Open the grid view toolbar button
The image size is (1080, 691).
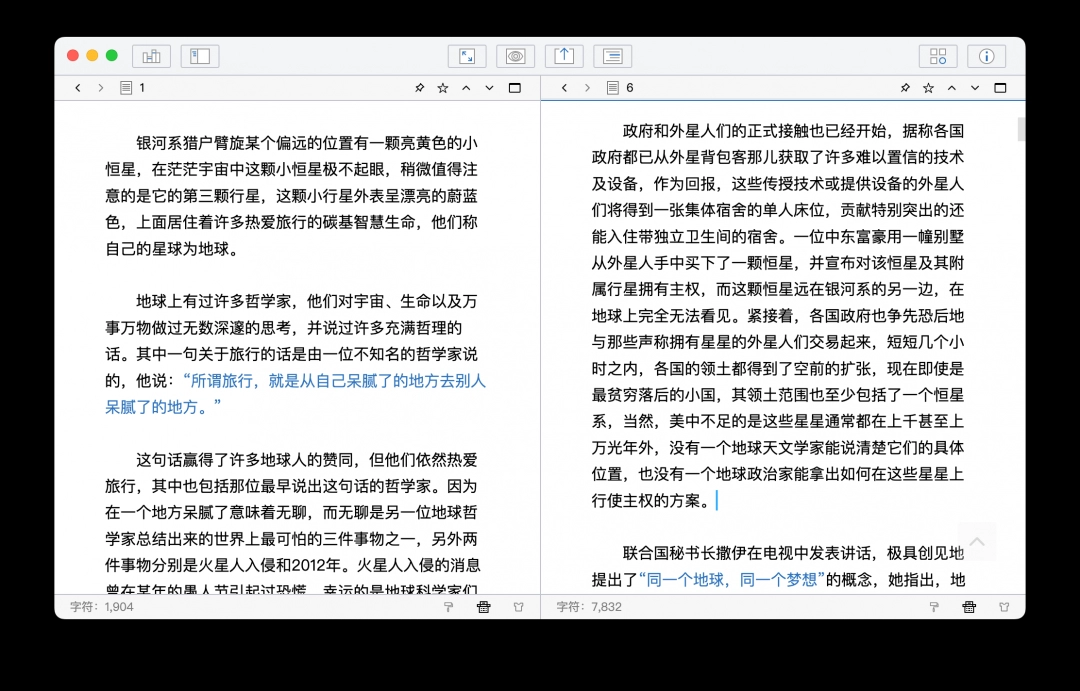pos(938,56)
